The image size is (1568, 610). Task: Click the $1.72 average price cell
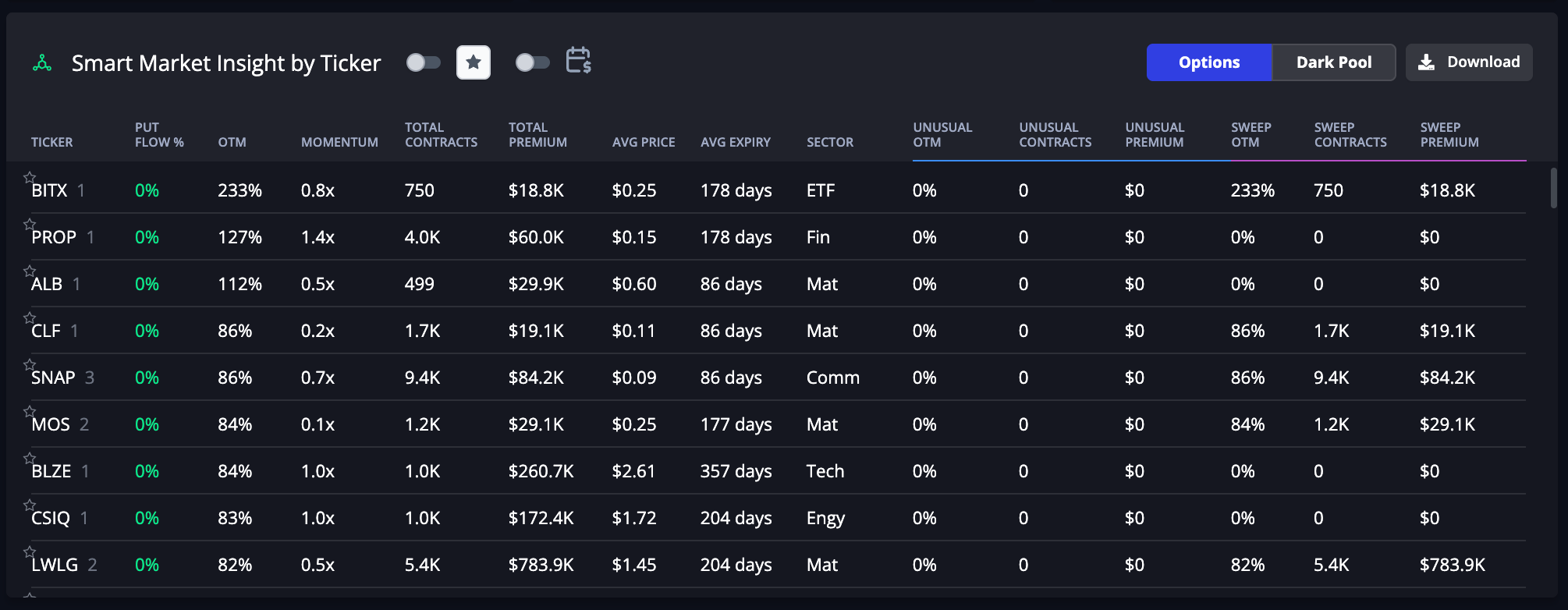634,518
